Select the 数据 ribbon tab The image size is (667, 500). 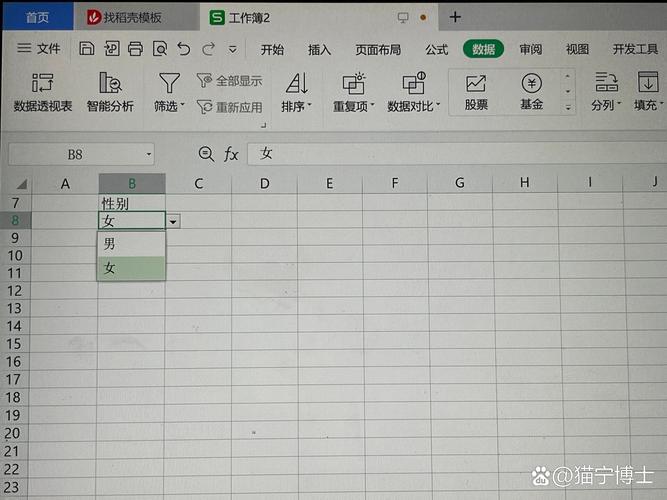(483, 49)
